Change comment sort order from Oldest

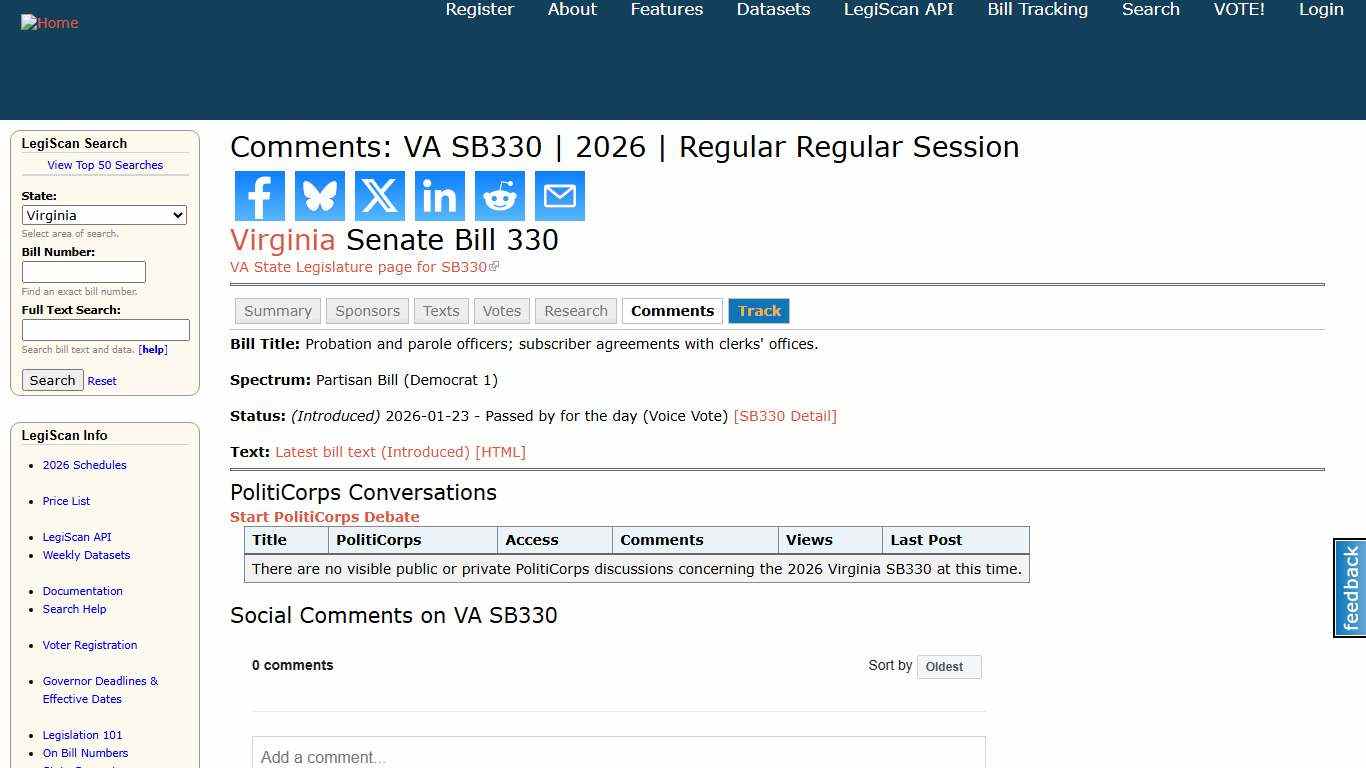948,666
